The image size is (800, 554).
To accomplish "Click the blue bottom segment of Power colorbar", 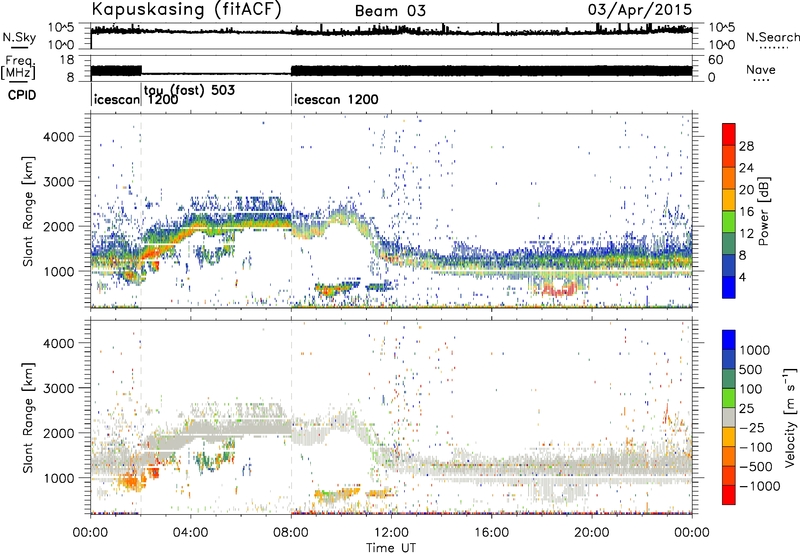I will point(729,287).
